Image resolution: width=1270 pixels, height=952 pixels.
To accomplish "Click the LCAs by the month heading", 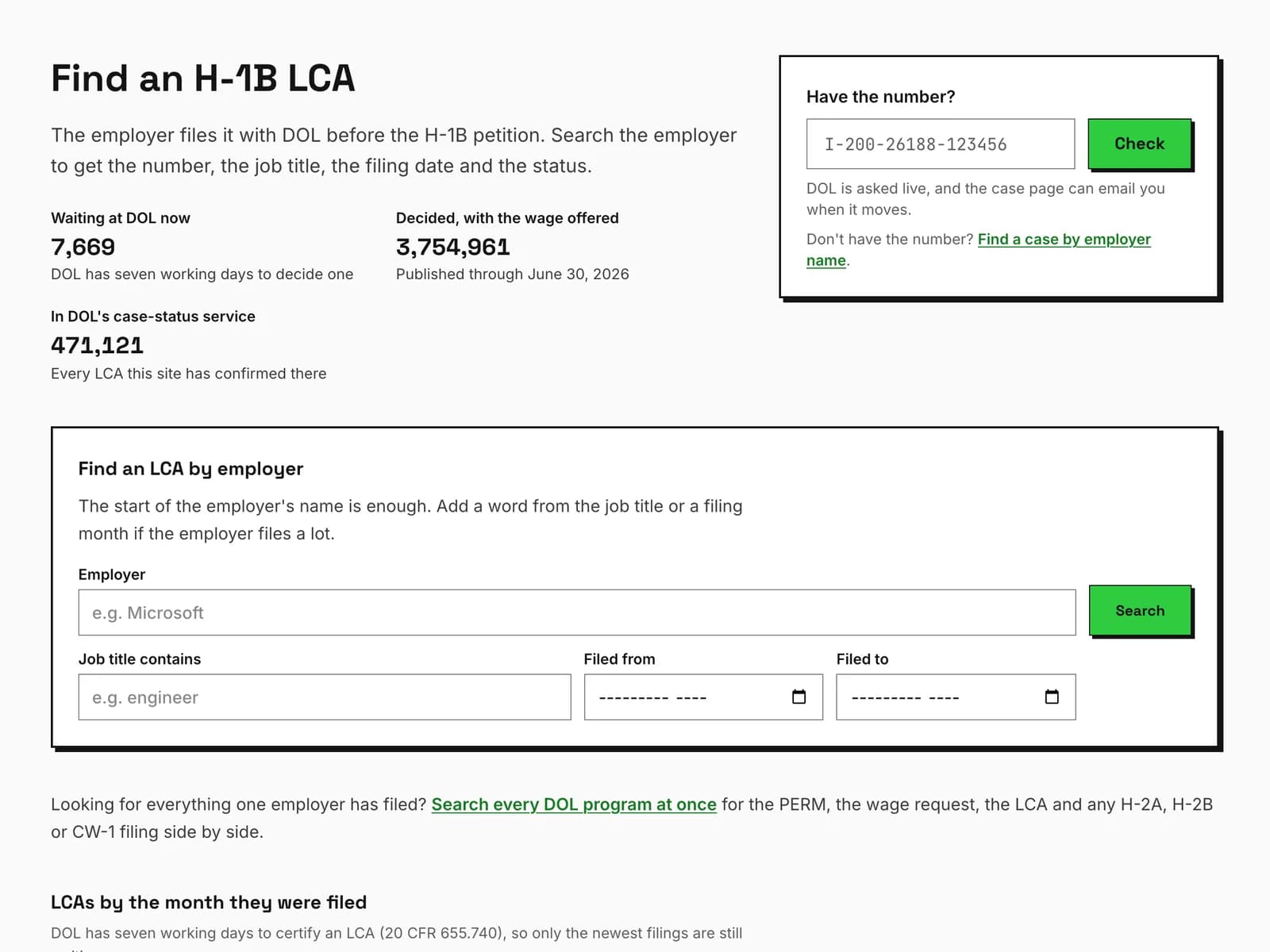I will click(x=209, y=902).
